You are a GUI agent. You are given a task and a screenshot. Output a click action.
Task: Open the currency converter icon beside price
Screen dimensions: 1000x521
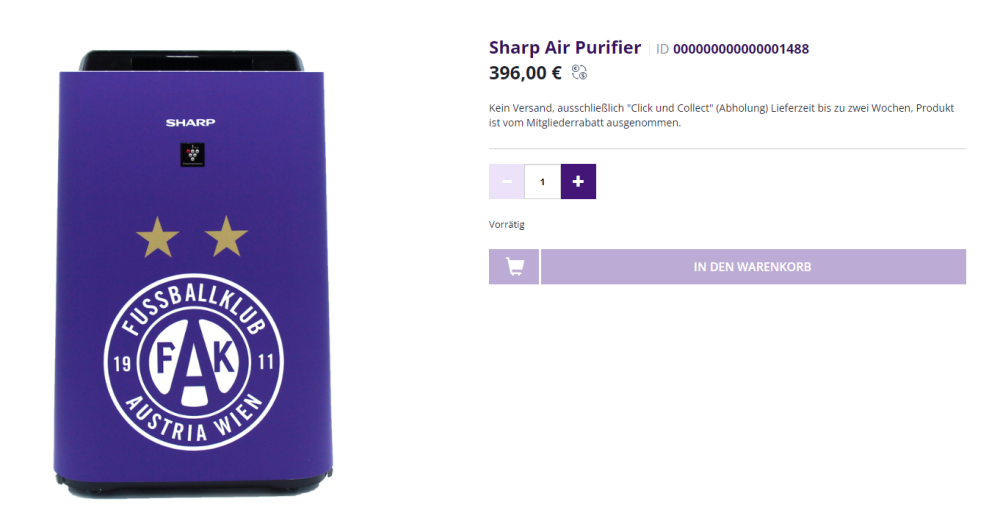coord(579,73)
